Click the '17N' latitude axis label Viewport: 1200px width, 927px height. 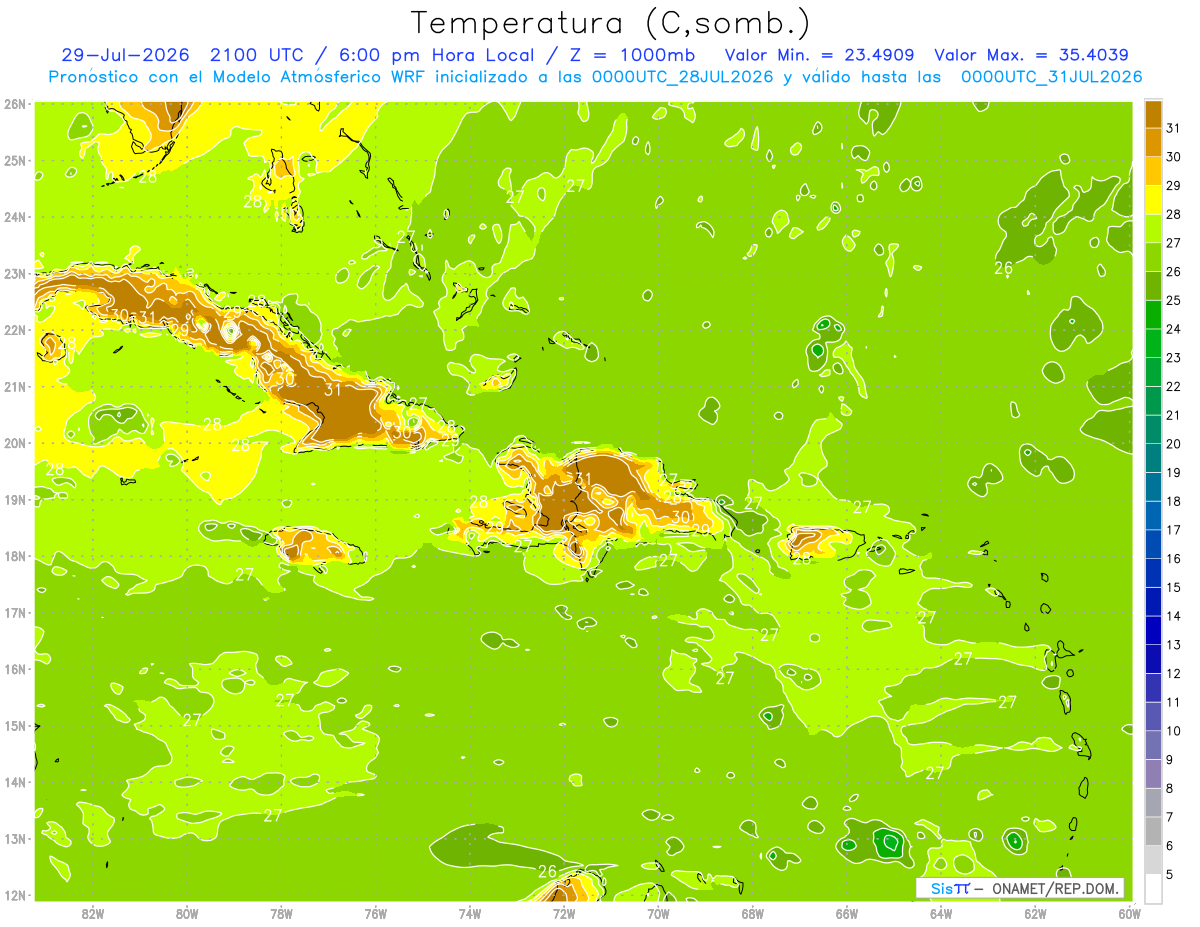pos(14,612)
